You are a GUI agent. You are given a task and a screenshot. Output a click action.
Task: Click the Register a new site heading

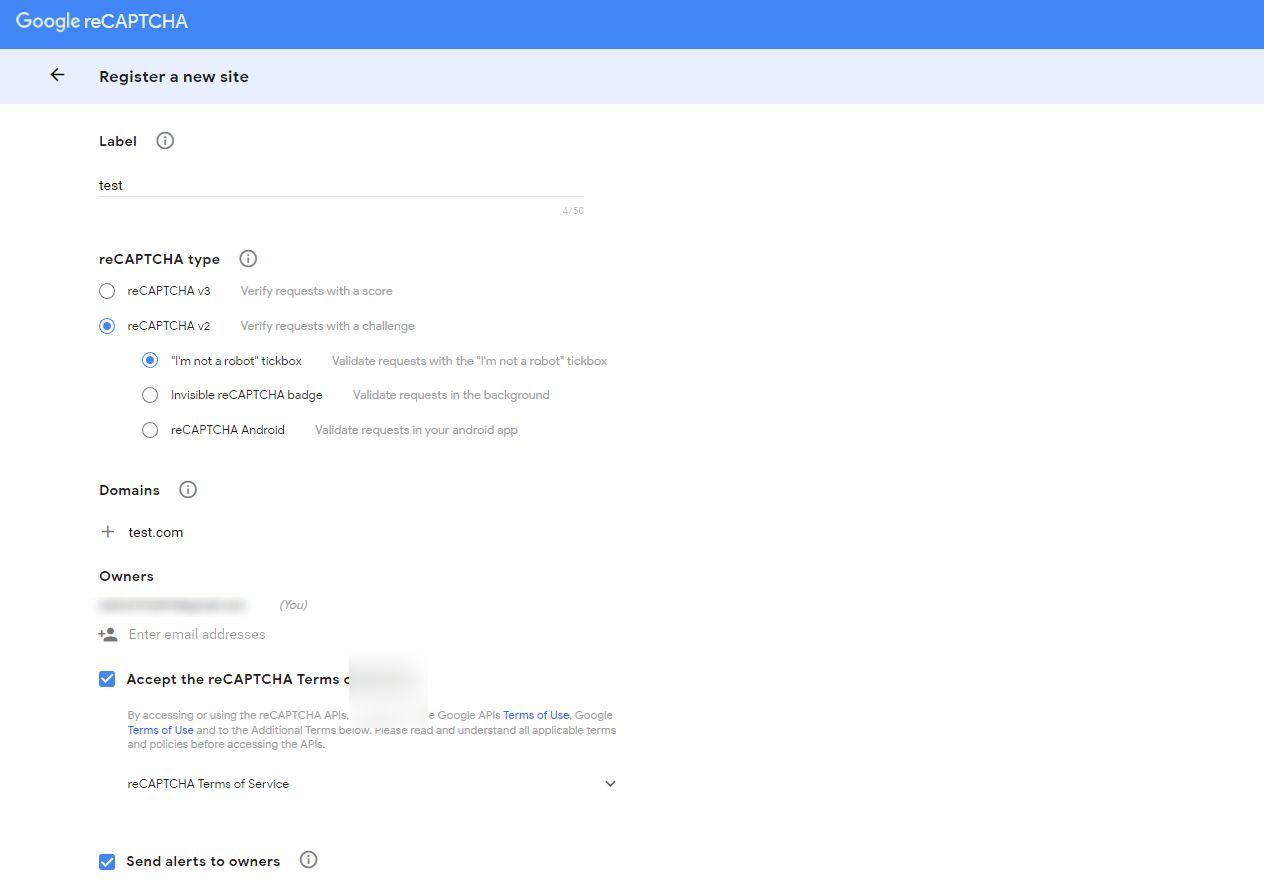(x=174, y=76)
